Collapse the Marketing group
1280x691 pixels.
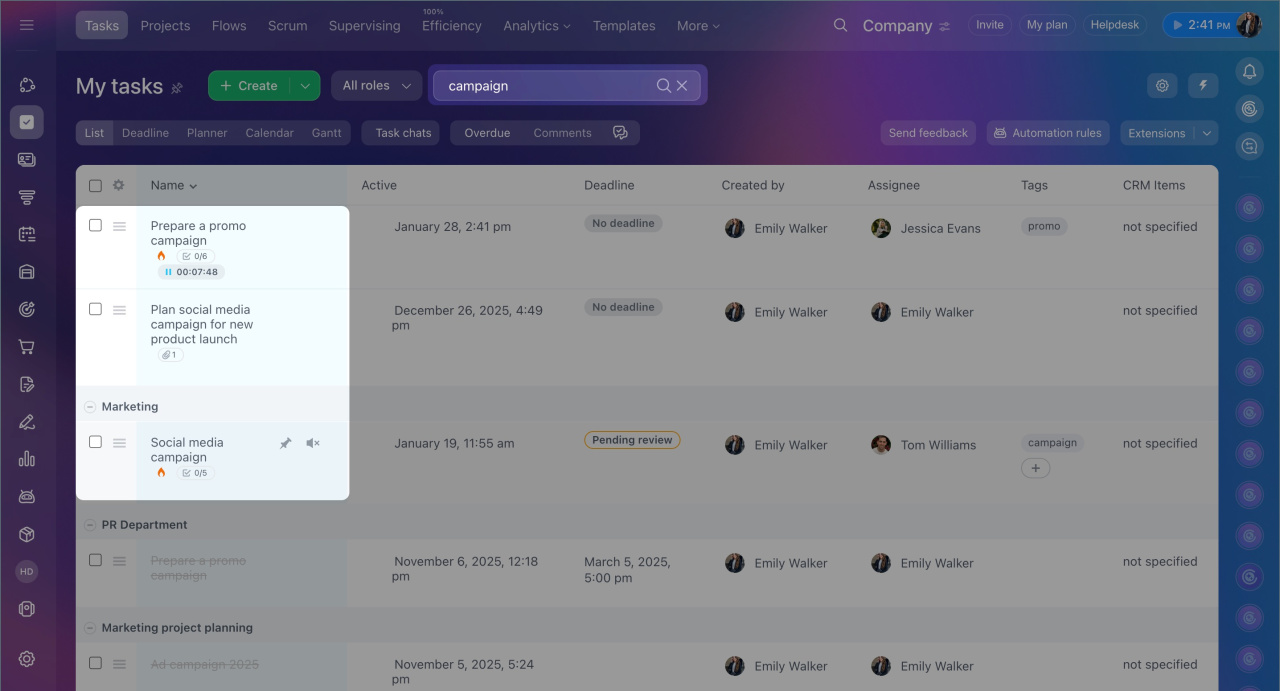tap(90, 407)
